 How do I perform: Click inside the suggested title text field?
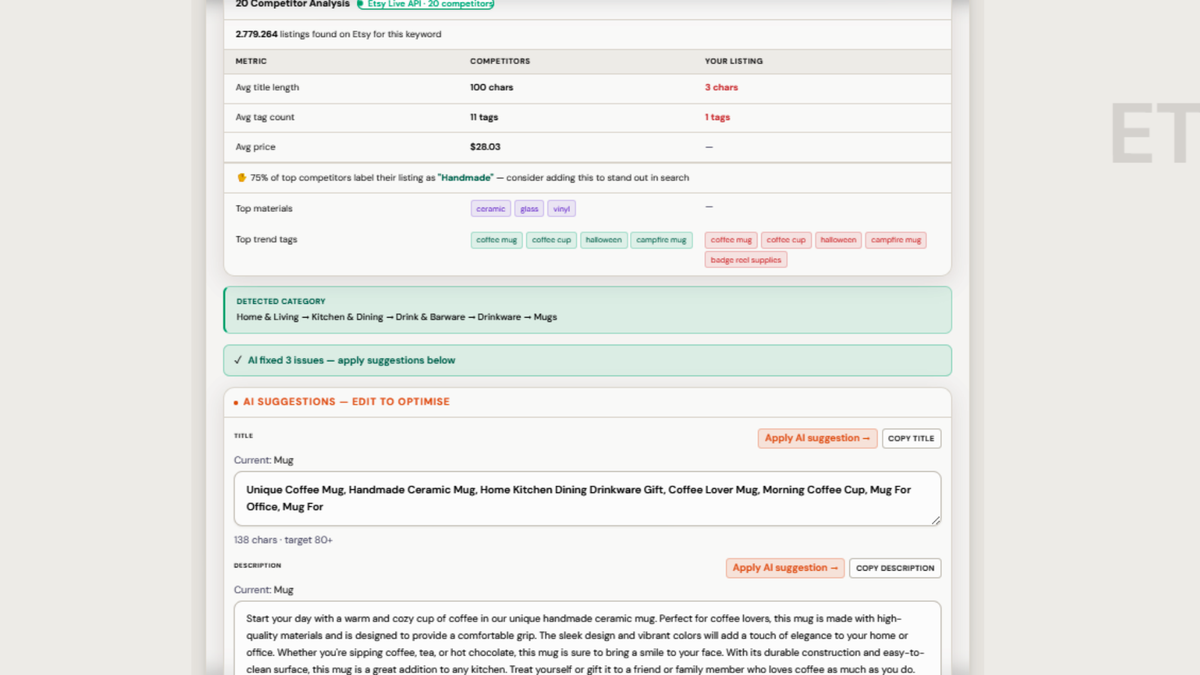click(x=587, y=498)
